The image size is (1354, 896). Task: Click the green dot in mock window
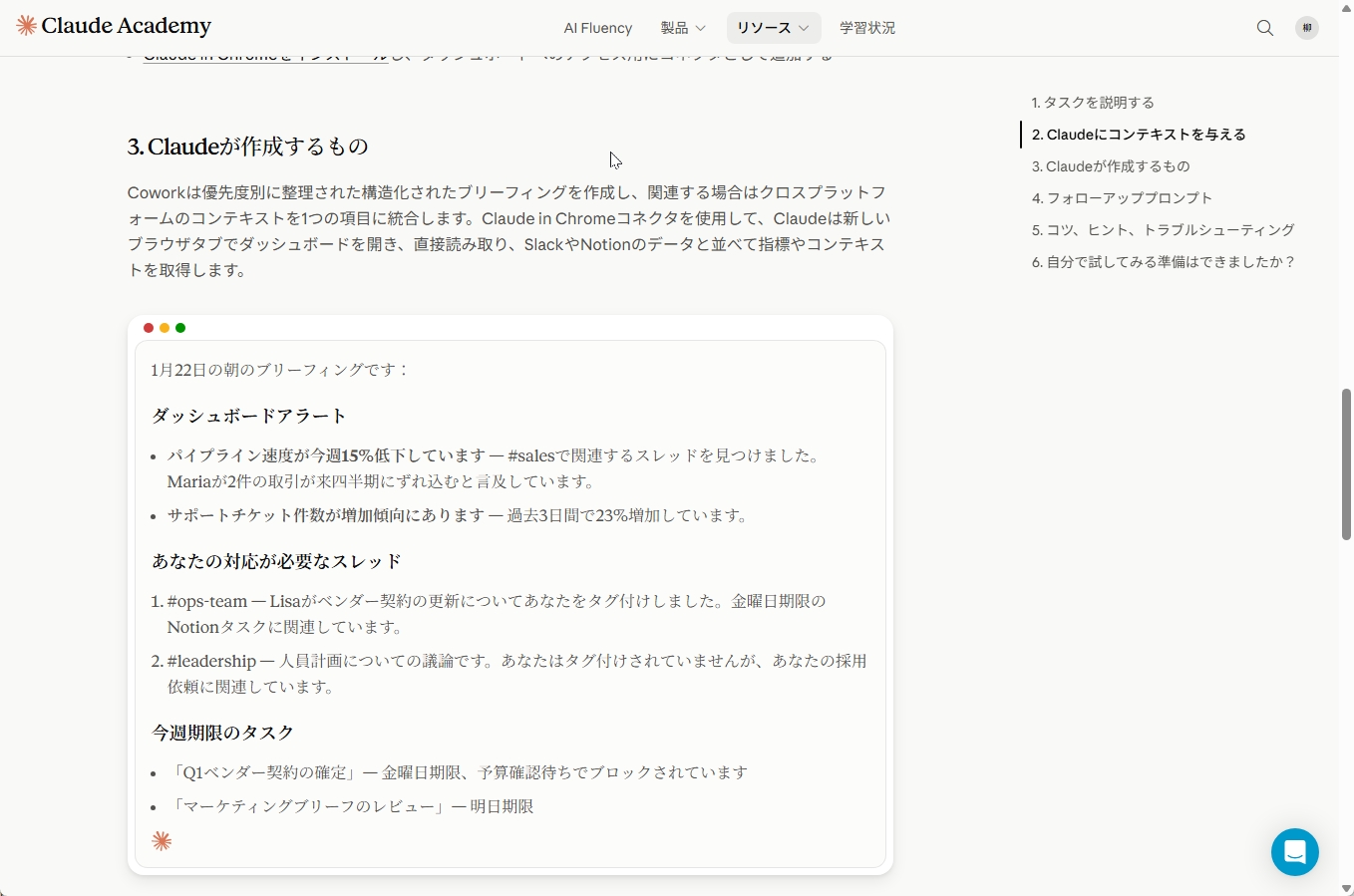coord(180,328)
